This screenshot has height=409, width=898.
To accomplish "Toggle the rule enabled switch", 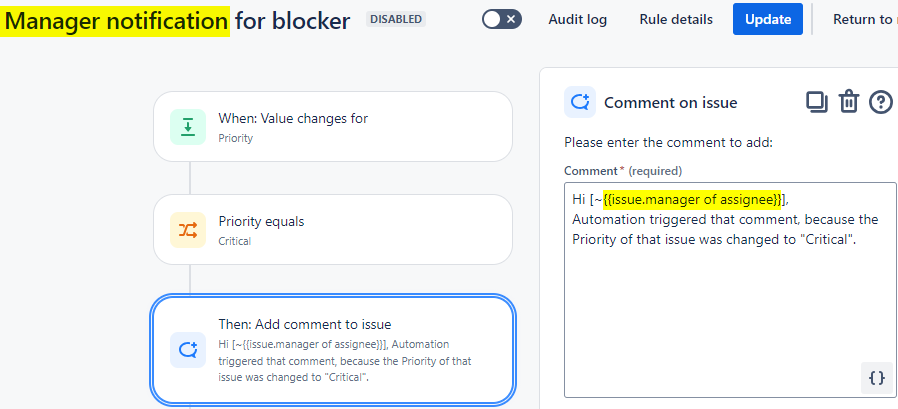I will tap(501, 19).
